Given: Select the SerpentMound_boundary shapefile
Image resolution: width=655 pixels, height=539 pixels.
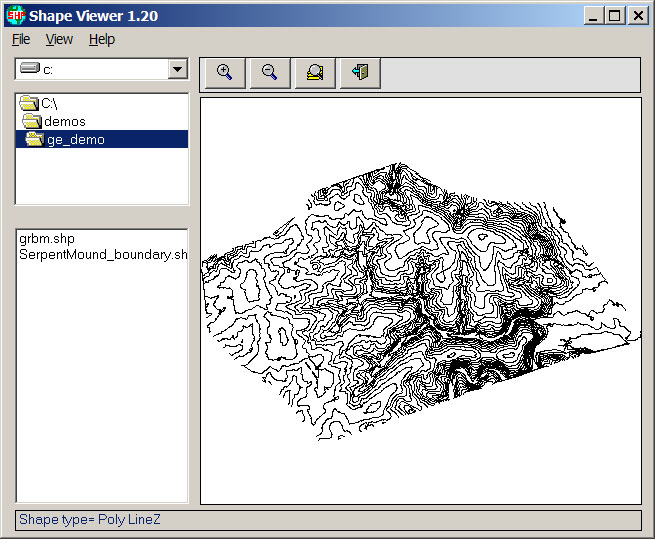Looking at the screenshot, I should click(x=103, y=254).
